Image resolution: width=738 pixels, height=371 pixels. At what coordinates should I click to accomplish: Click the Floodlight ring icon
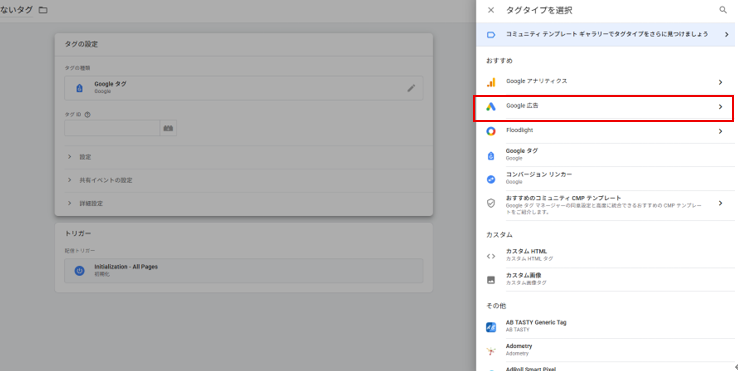(x=491, y=131)
